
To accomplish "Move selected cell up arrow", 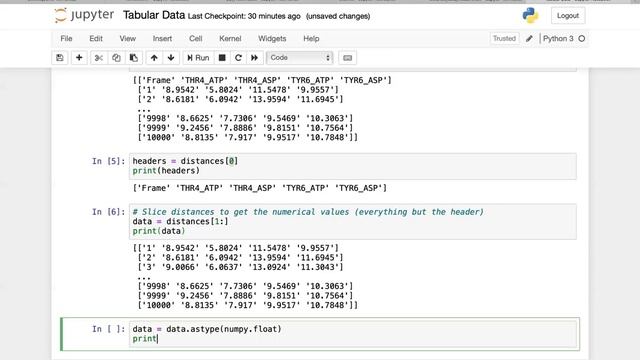I will tap(154, 58).
